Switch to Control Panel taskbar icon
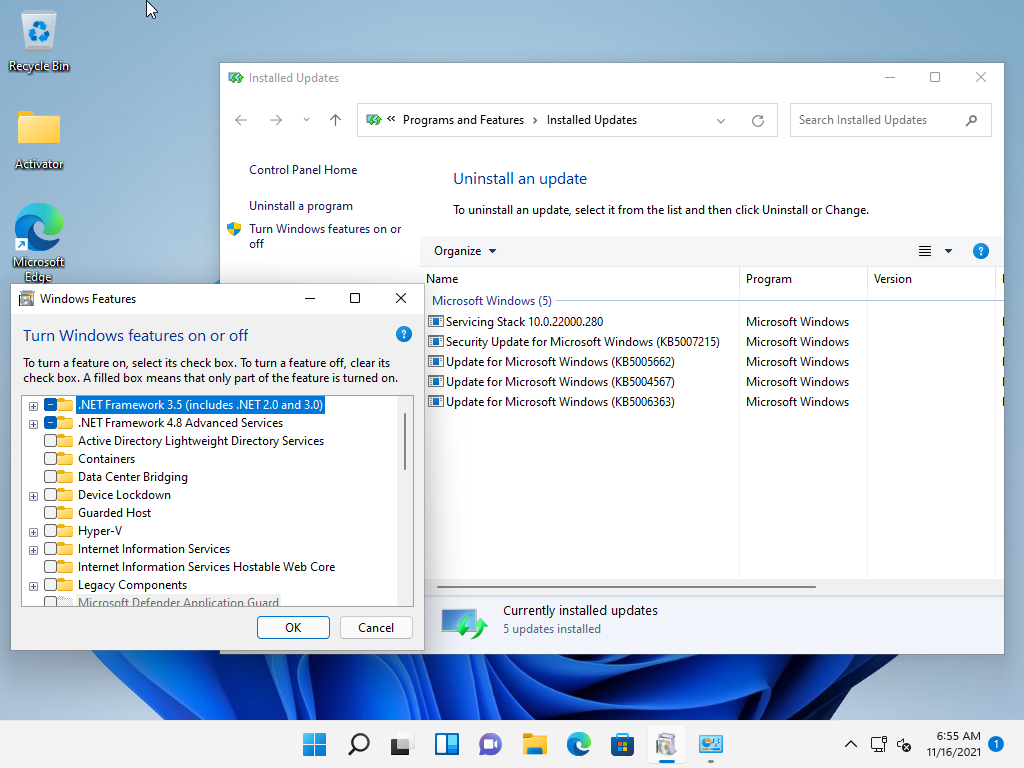Image resolution: width=1024 pixels, height=768 pixels. [x=711, y=744]
